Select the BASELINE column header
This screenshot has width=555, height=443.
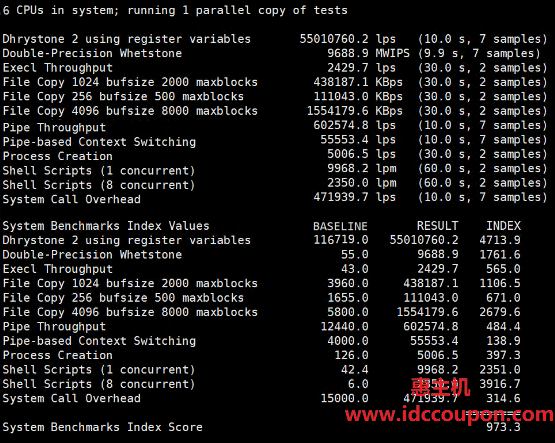coord(341,226)
